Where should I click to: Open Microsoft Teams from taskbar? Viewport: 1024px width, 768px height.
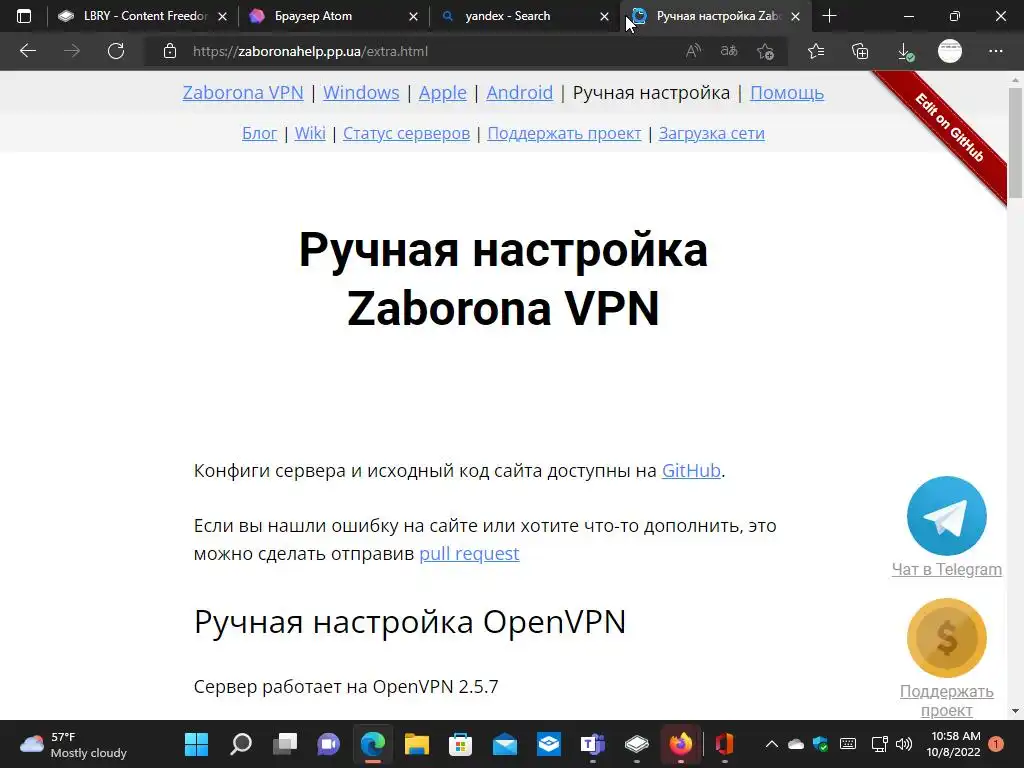593,744
